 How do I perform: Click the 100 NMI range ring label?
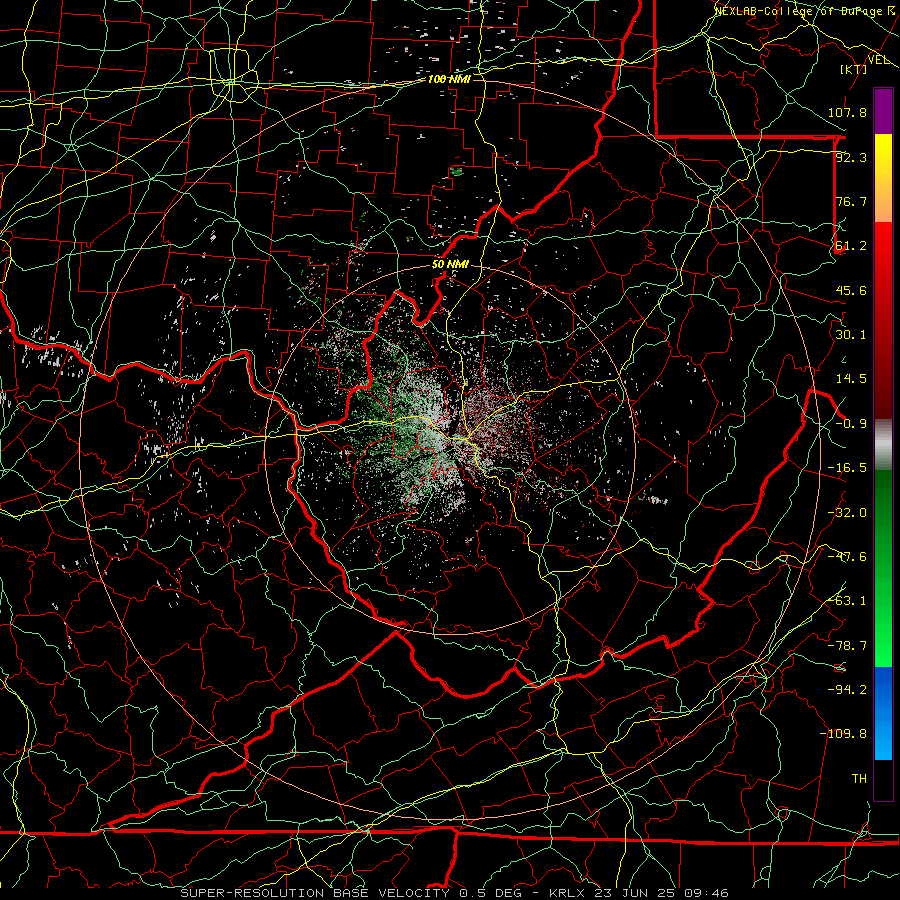click(449, 79)
